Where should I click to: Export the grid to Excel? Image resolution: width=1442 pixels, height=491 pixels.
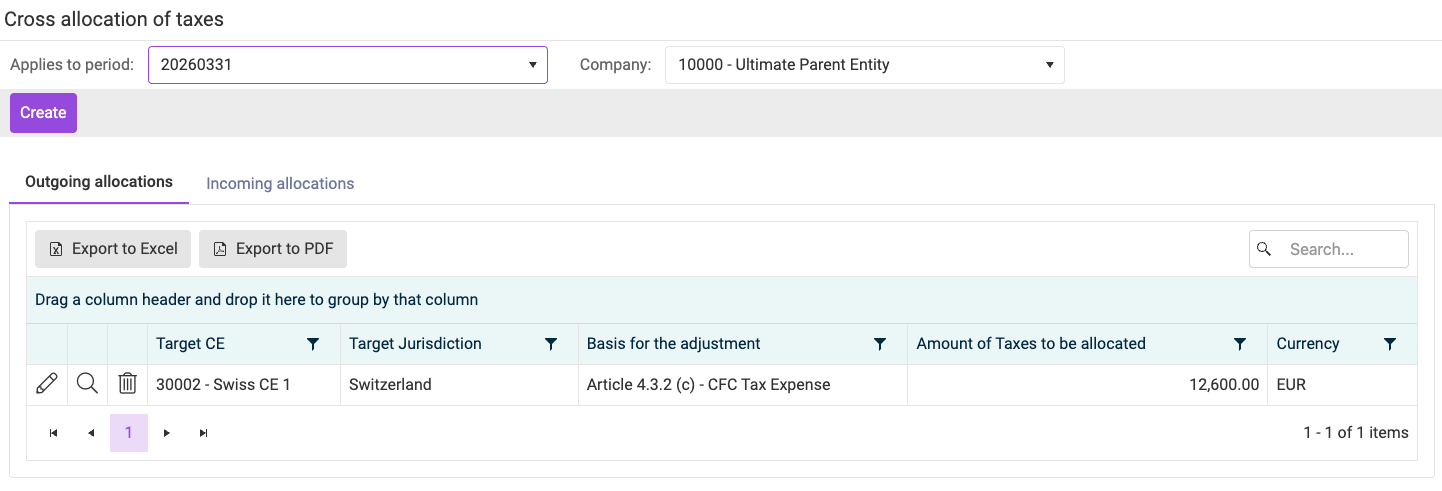(x=113, y=249)
